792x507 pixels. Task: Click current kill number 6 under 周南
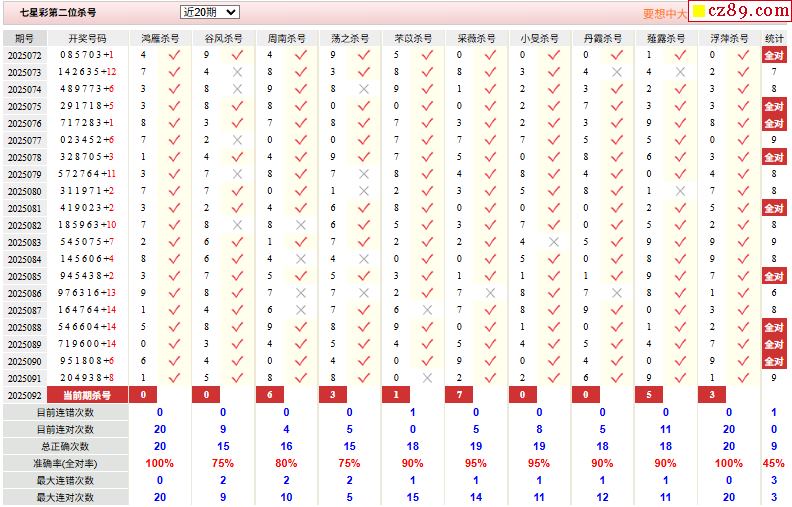270,395
